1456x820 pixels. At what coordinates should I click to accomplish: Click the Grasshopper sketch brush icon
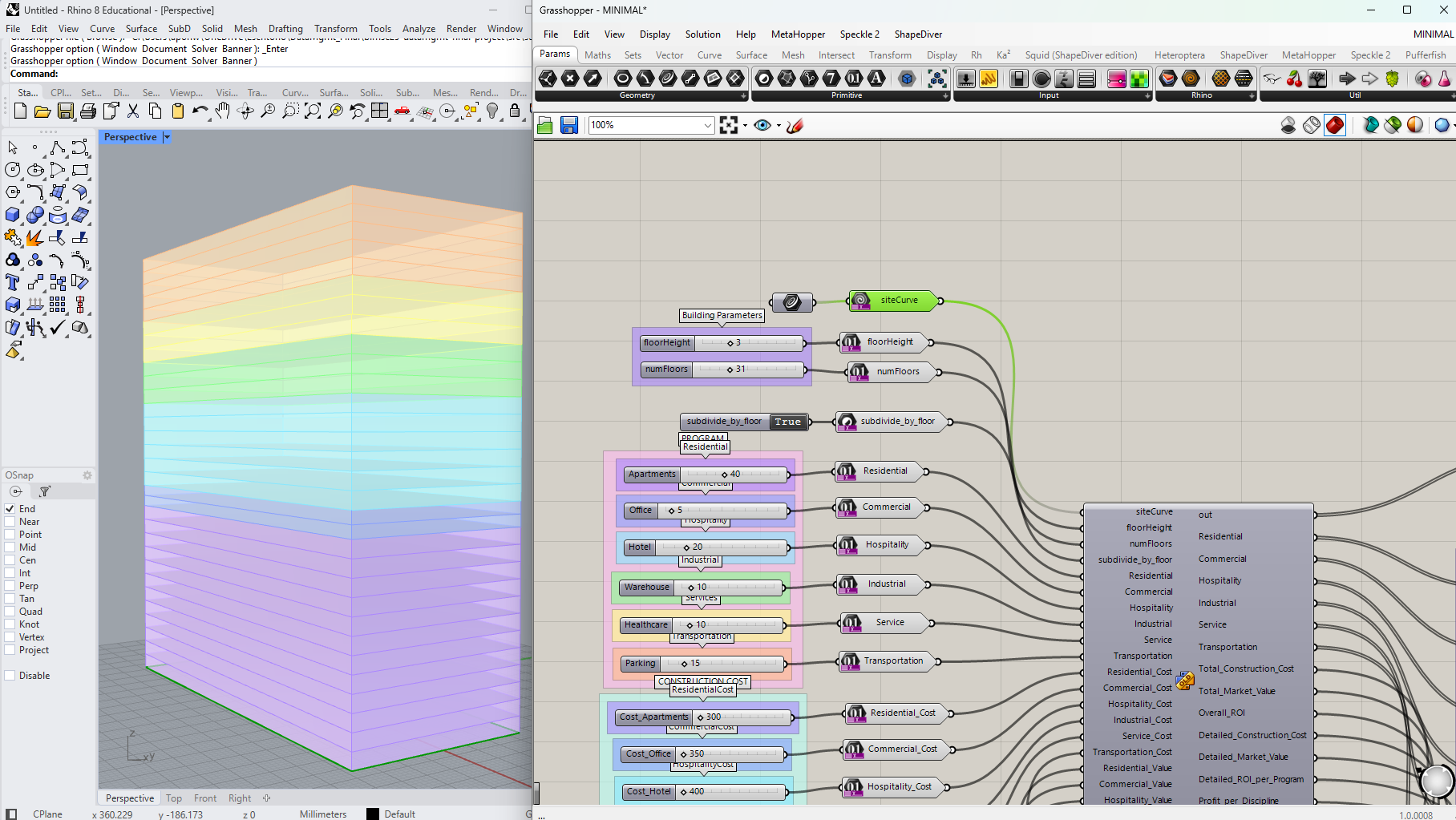pos(795,125)
